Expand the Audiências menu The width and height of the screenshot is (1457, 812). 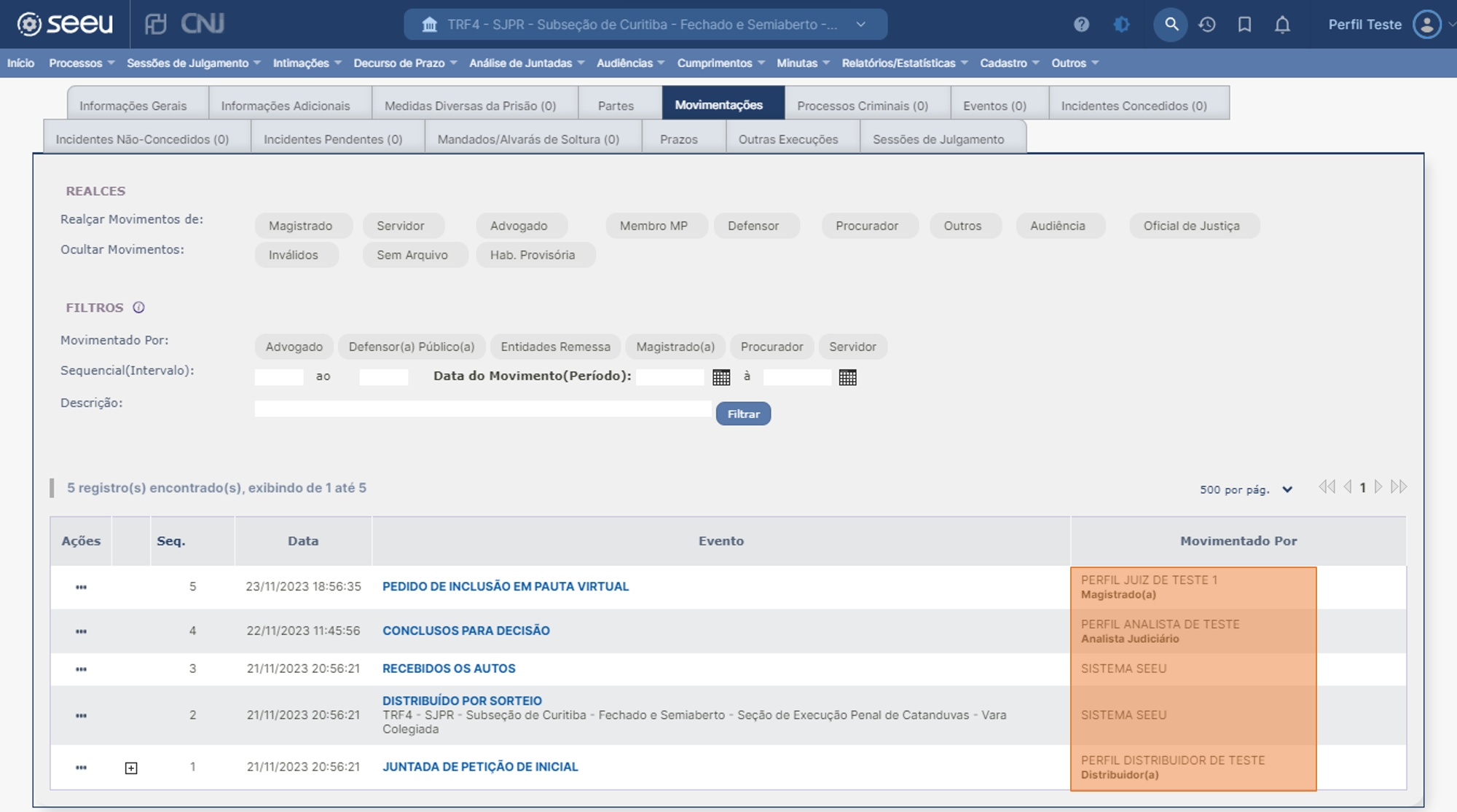pyautogui.click(x=630, y=63)
